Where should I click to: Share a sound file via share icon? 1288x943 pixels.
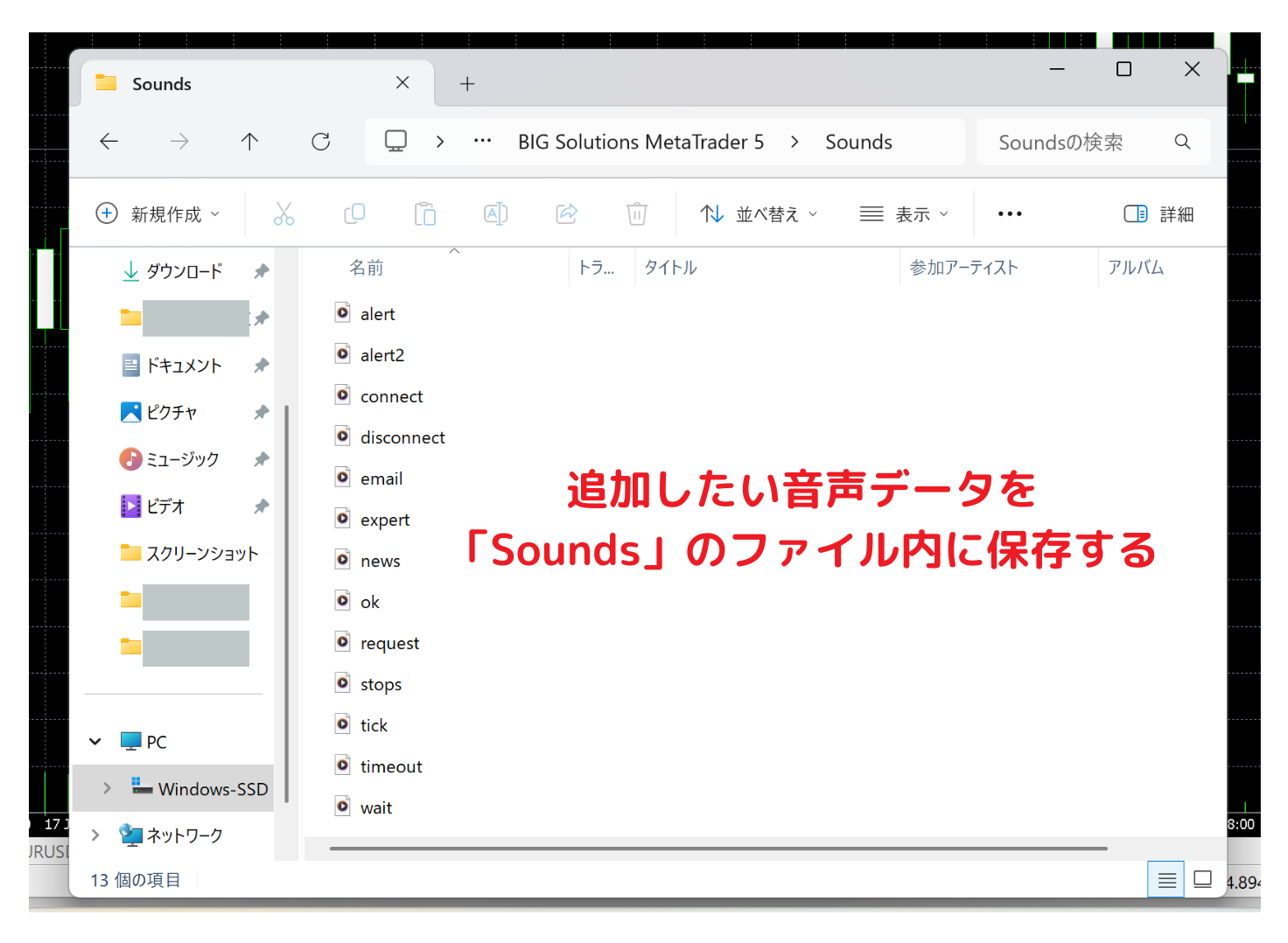(x=566, y=213)
